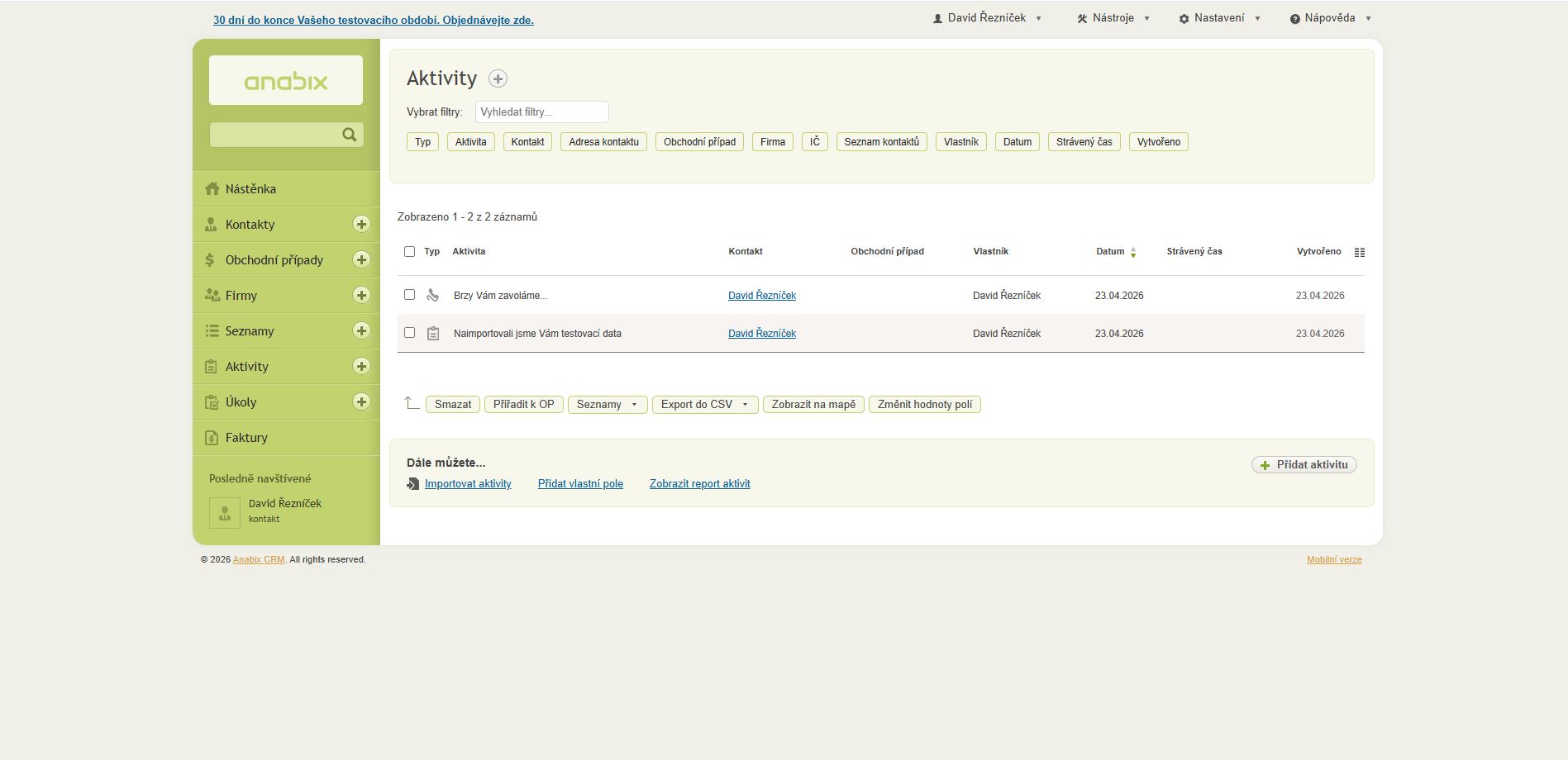Click the Přidat aktivitu button
The height and width of the screenshot is (760, 1568).
pyautogui.click(x=1304, y=465)
